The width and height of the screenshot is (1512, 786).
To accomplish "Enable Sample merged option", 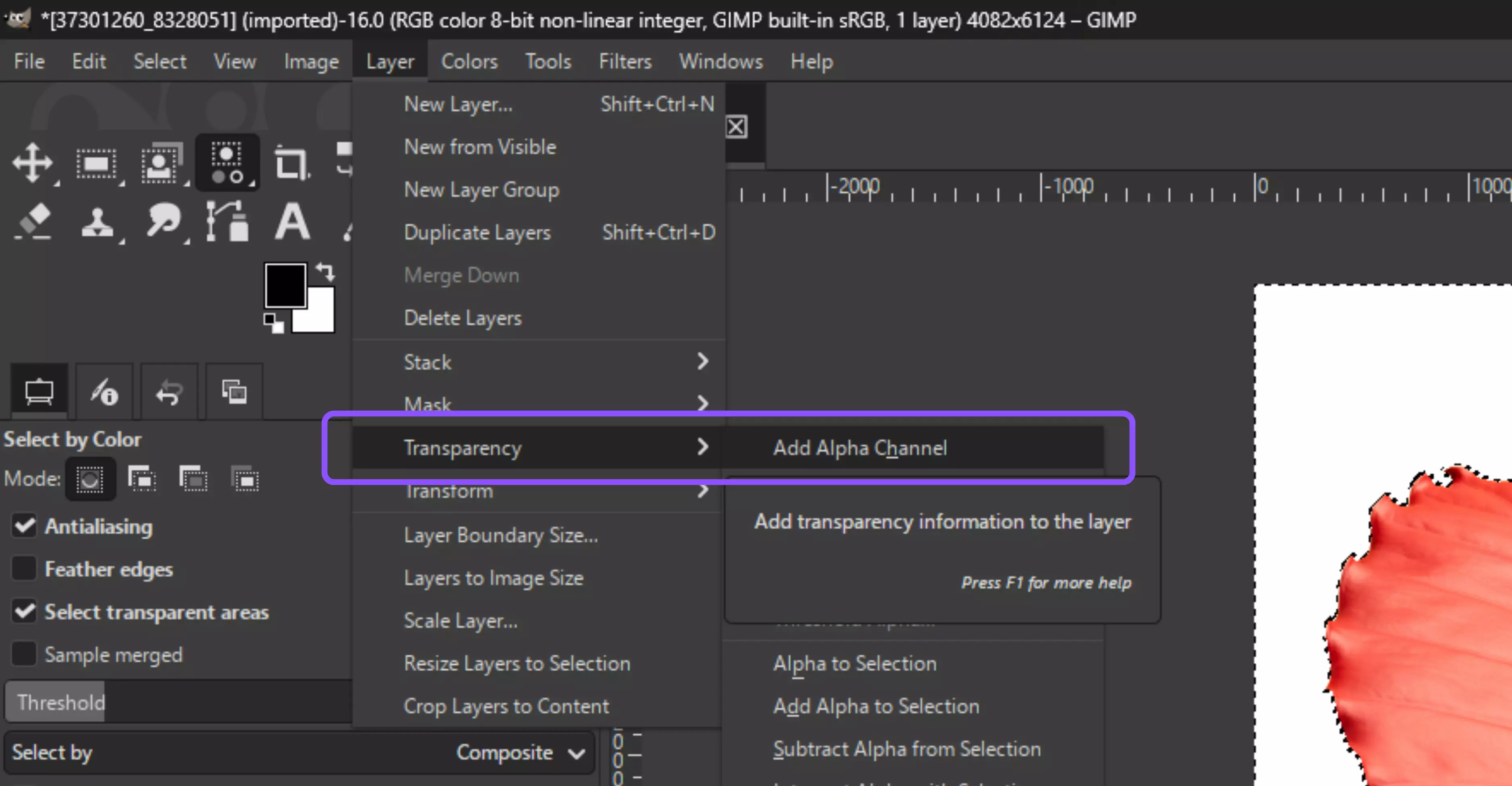I will 24,653.
